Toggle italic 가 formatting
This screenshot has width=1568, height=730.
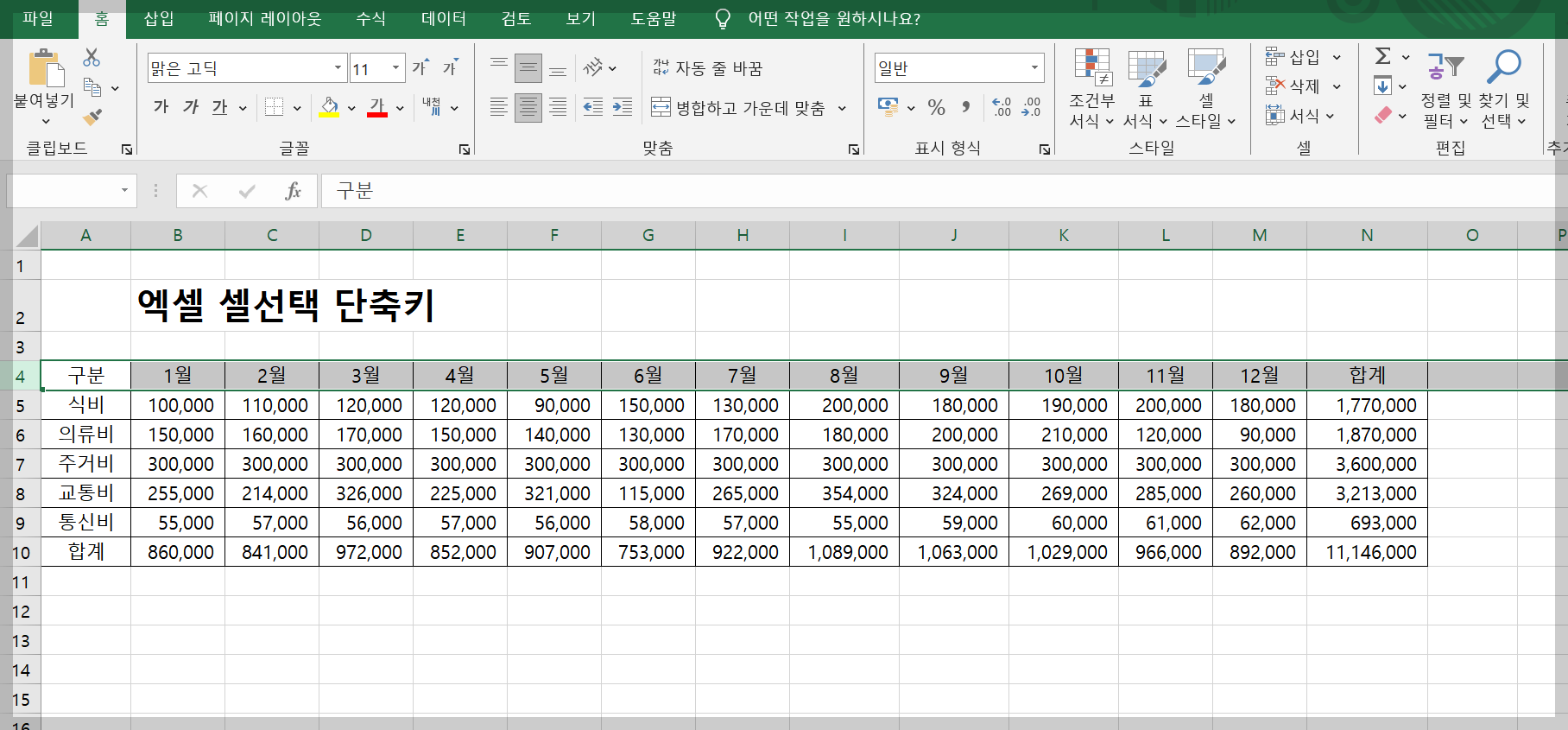pyautogui.click(x=191, y=107)
